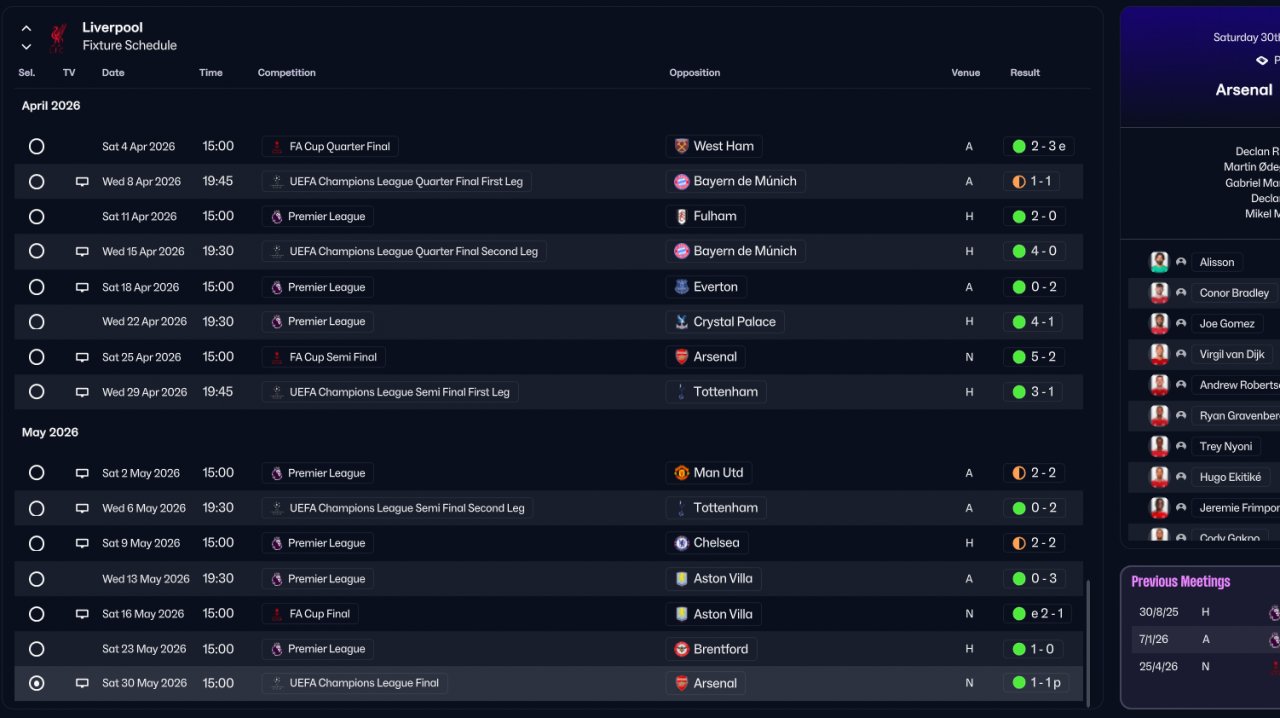The width and height of the screenshot is (1280, 718).
Task: Sort fixtures by Result column header
Action: pos(1025,73)
